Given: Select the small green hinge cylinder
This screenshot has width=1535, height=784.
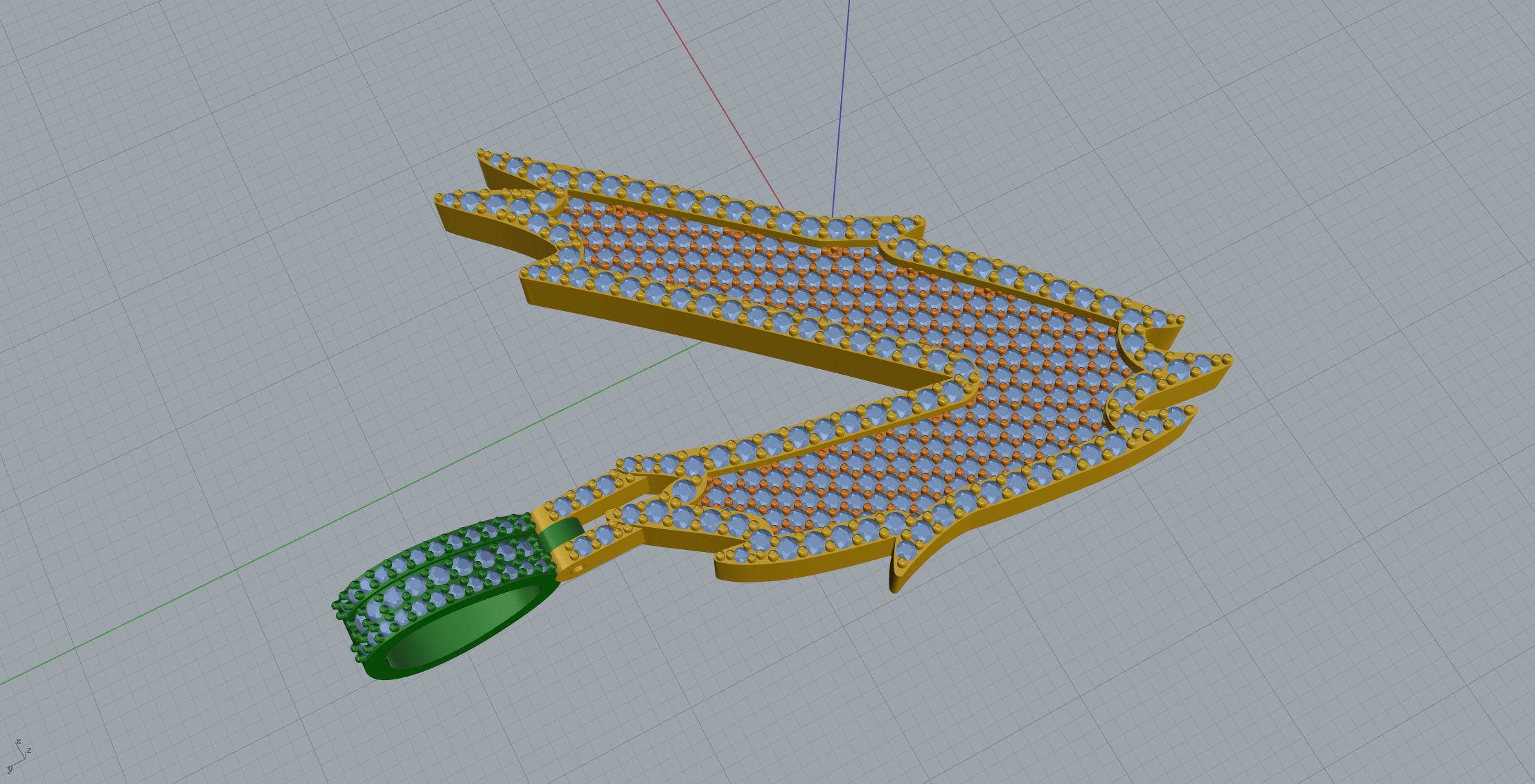Looking at the screenshot, I should click(x=562, y=534).
